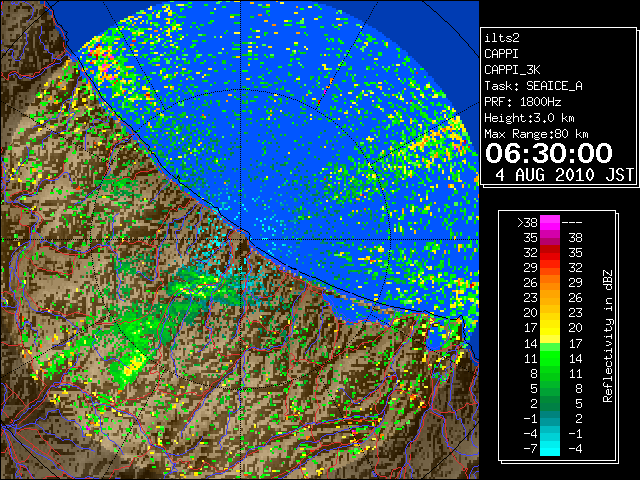Click the vertical 'Reflectivity in dBZ' label
This screenshot has width=640, height=480.
(x=608, y=336)
